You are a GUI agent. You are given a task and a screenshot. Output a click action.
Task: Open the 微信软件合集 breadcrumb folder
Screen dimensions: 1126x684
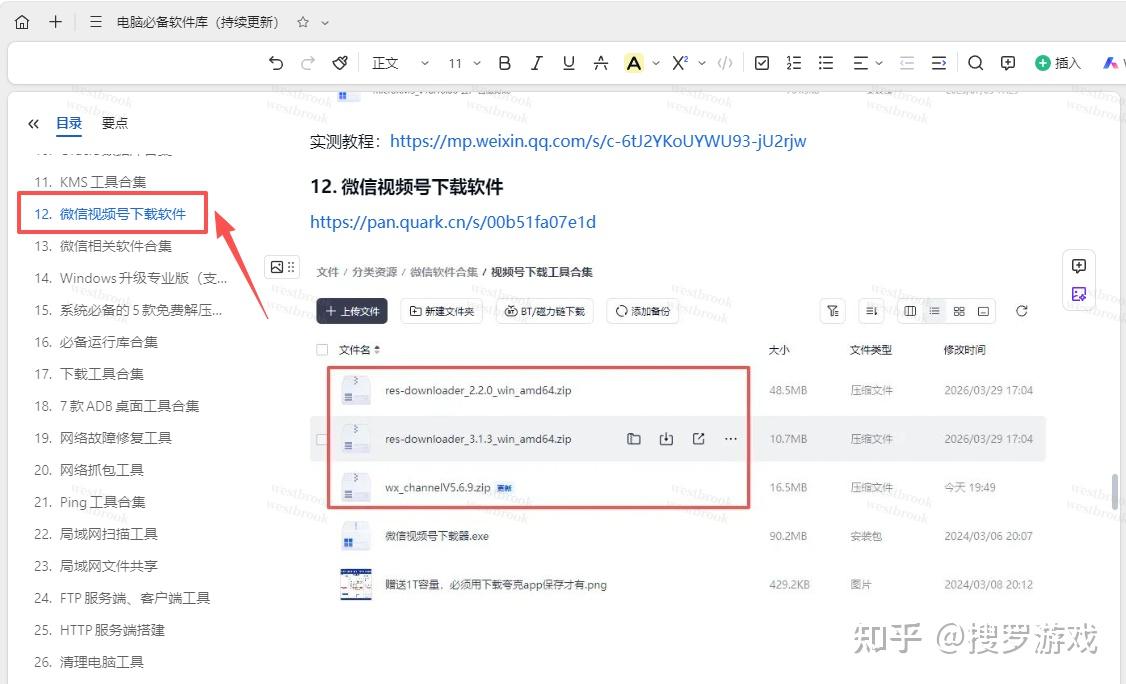pos(444,272)
